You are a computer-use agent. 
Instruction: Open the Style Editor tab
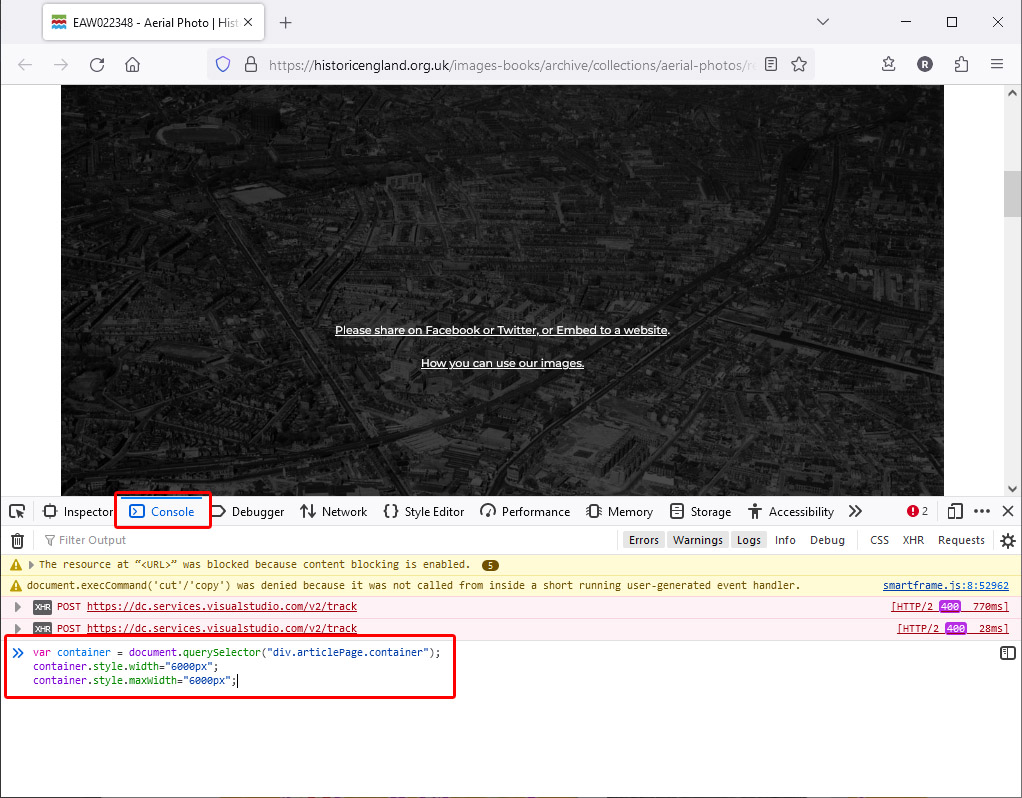point(424,511)
